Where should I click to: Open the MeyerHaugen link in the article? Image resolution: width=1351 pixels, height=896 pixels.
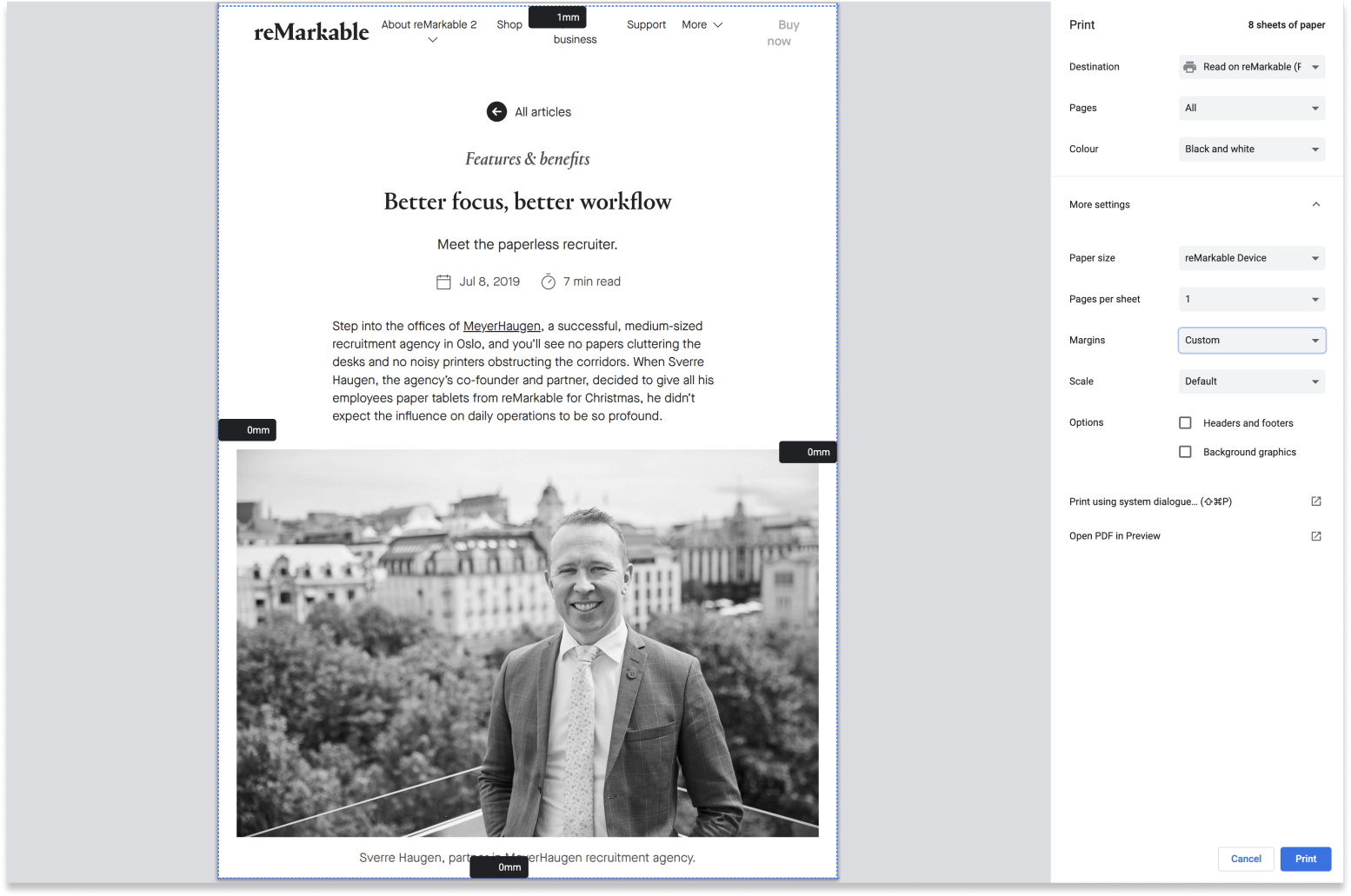click(502, 326)
